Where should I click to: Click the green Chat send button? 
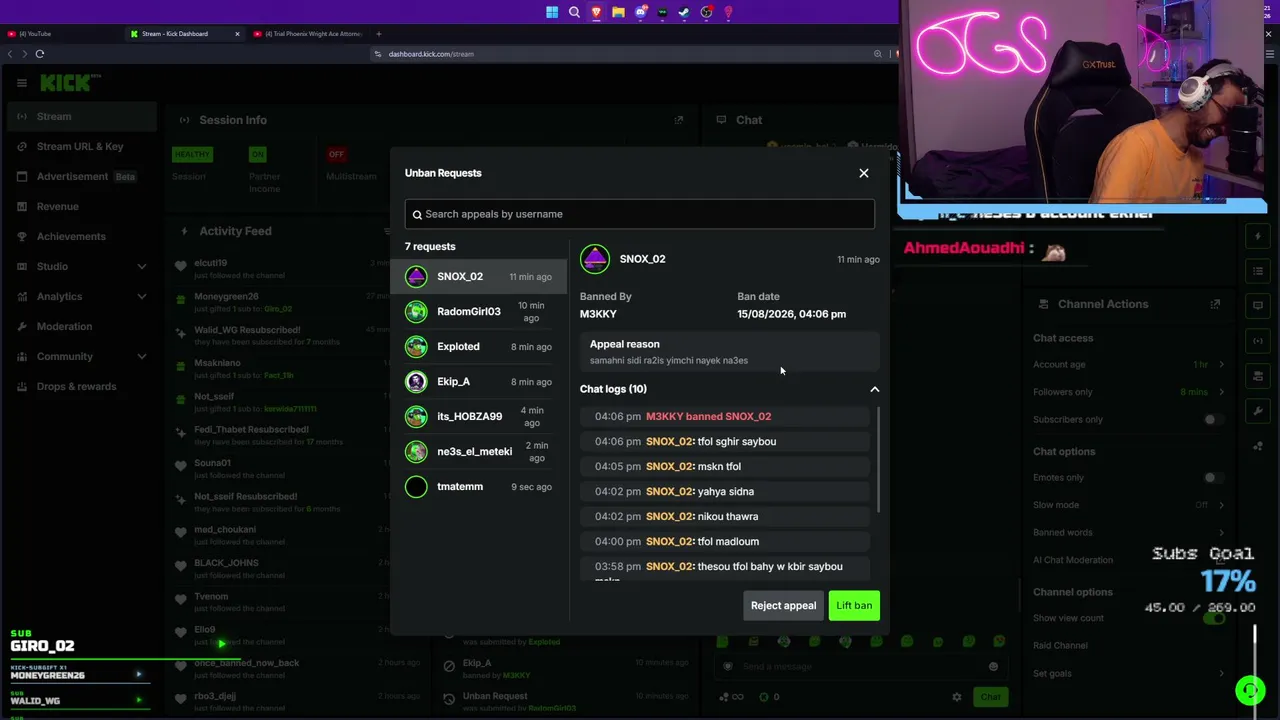990,697
